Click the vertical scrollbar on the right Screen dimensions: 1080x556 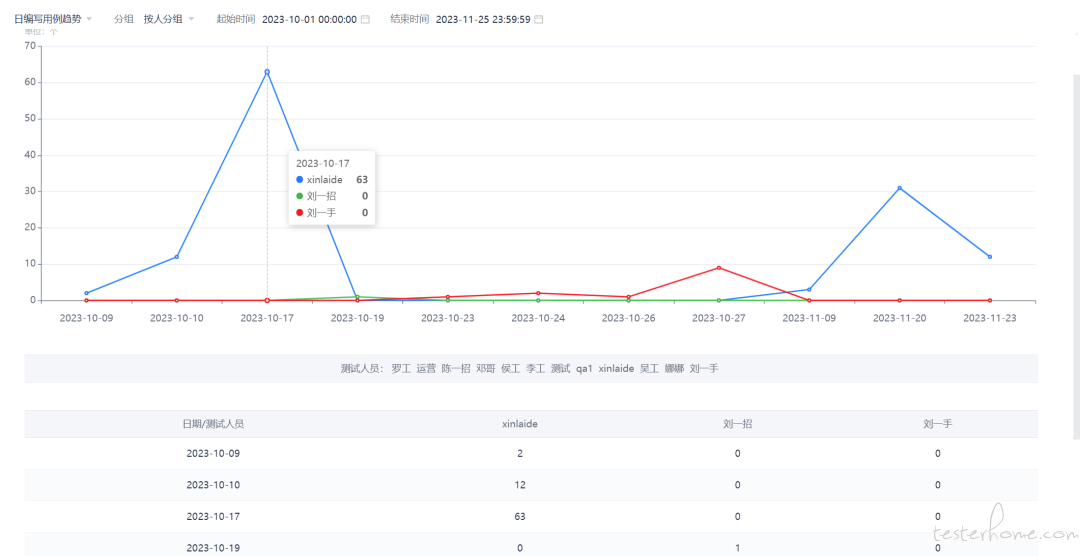pos(1077,257)
